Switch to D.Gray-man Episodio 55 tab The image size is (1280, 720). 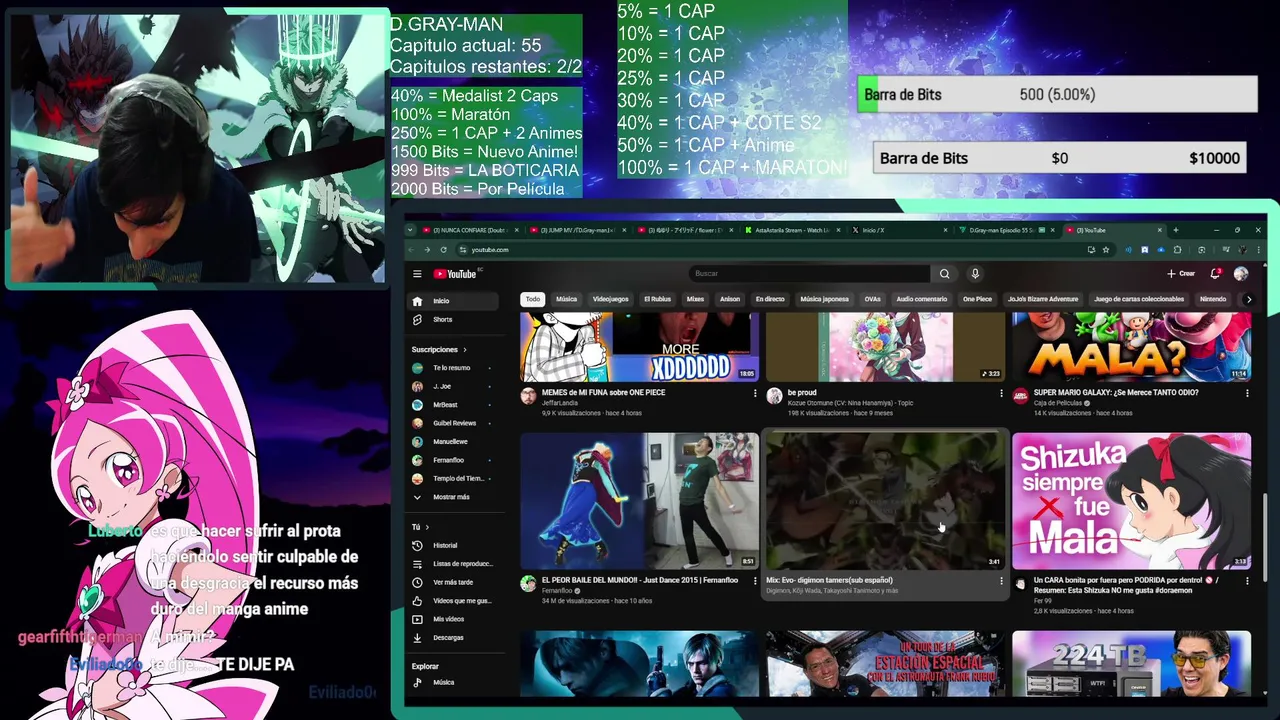tap(1005, 230)
